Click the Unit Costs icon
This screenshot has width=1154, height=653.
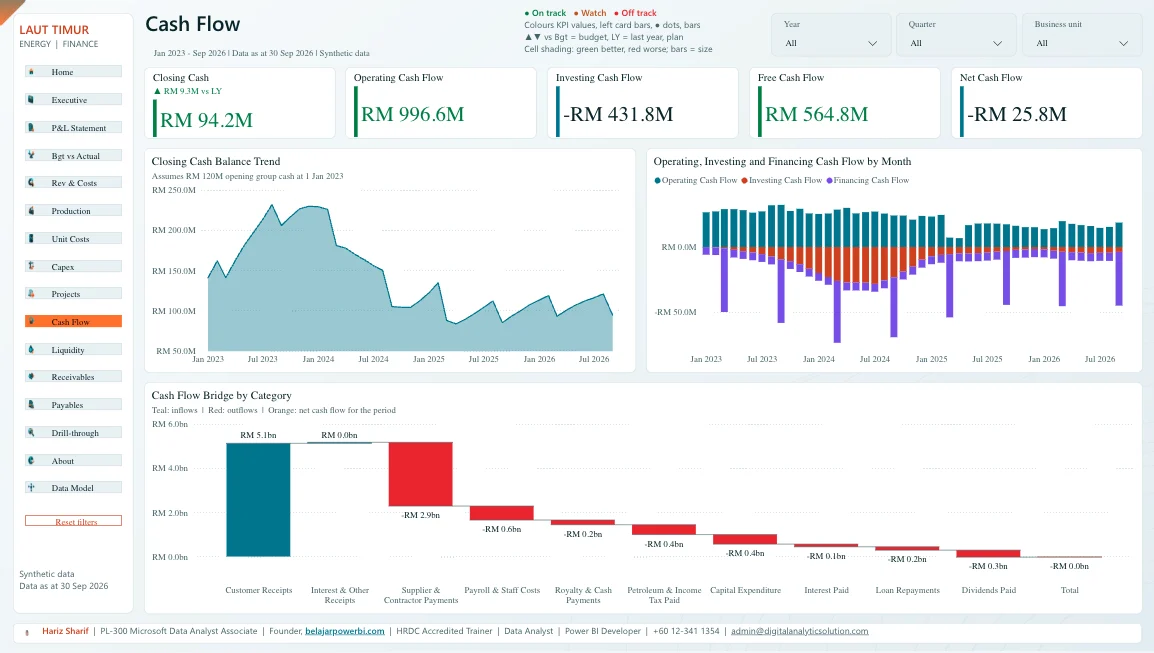pyautogui.click(x=31, y=239)
